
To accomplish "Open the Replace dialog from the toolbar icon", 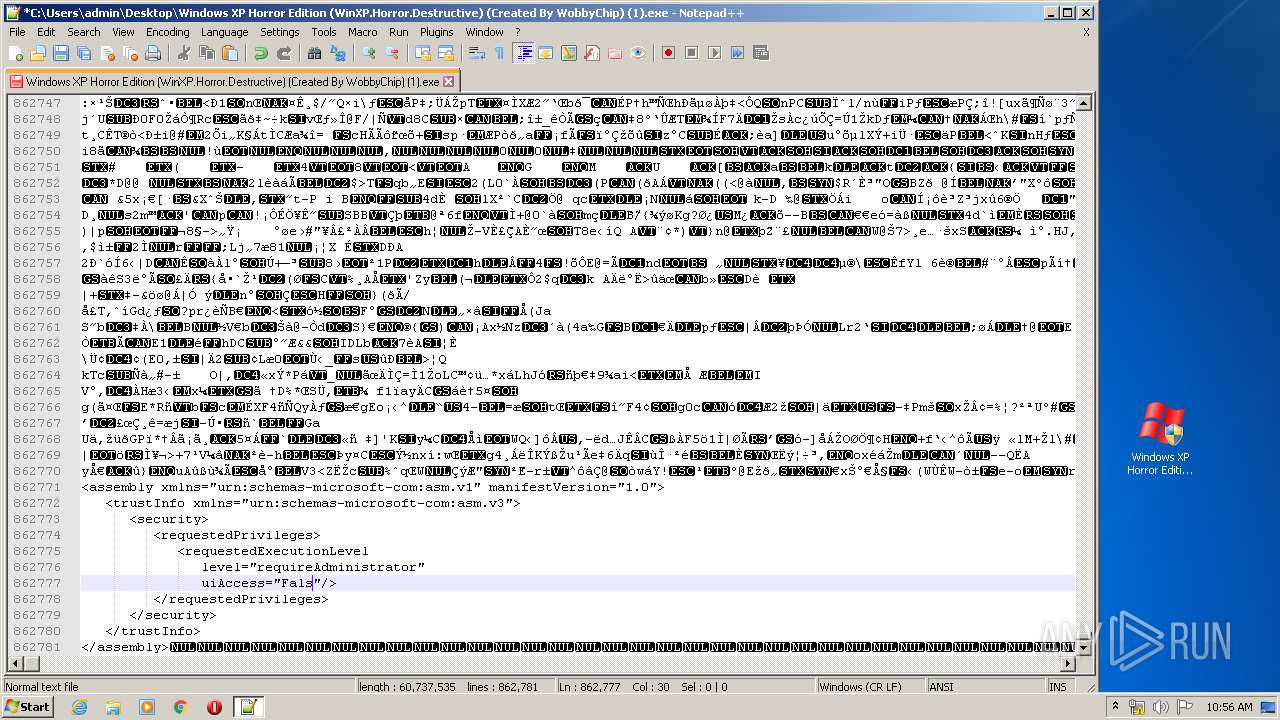I will pos(337,53).
